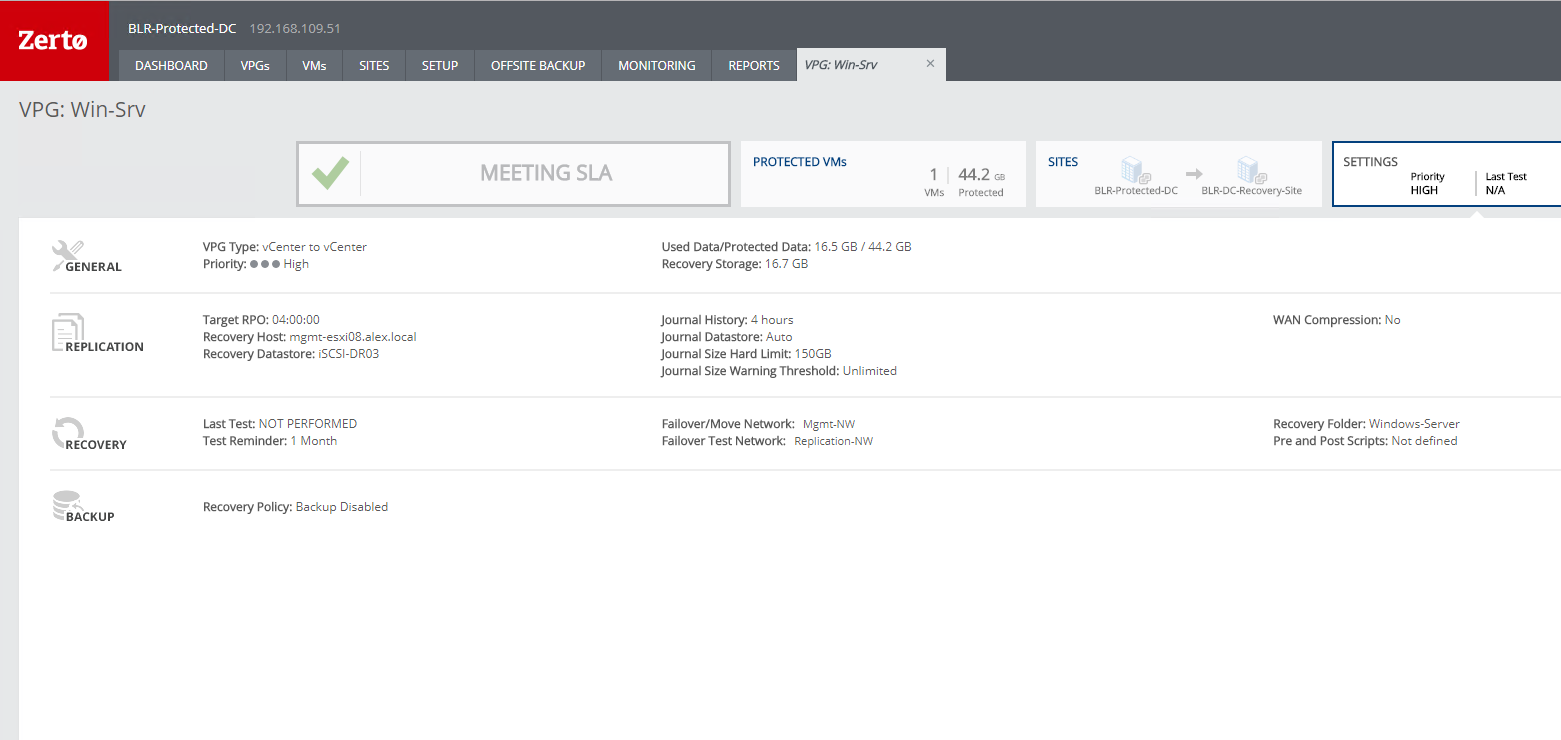Click the Backup database icon
The height and width of the screenshot is (740, 1561).
[67, 505]
